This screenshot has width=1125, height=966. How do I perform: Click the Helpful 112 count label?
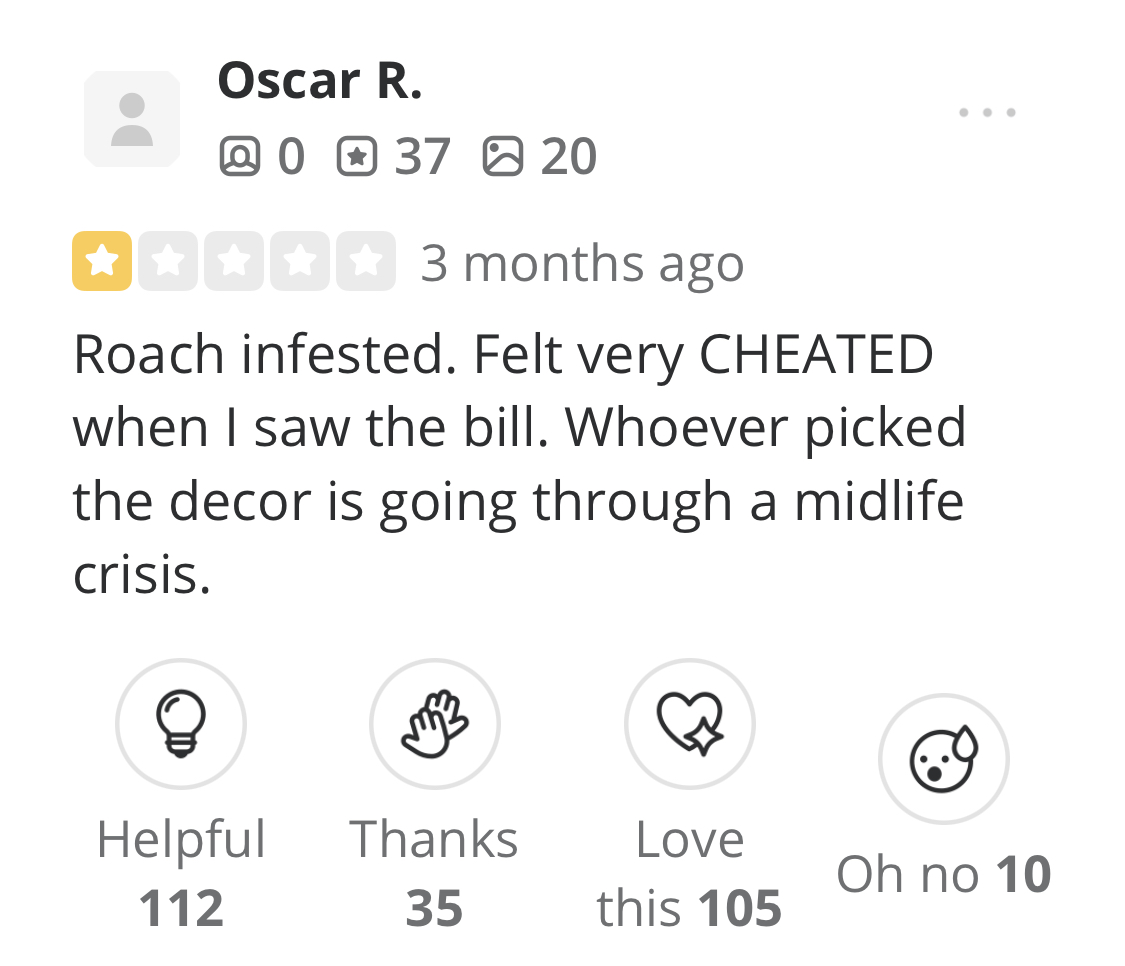point(181,873)
